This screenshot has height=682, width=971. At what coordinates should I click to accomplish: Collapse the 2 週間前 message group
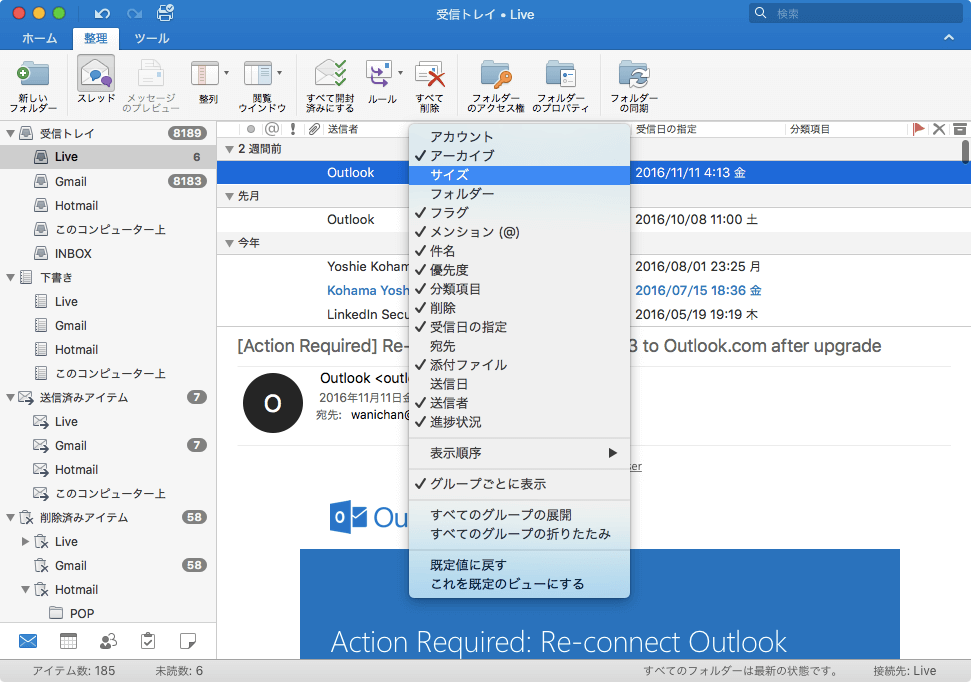(x=229, y=149)
